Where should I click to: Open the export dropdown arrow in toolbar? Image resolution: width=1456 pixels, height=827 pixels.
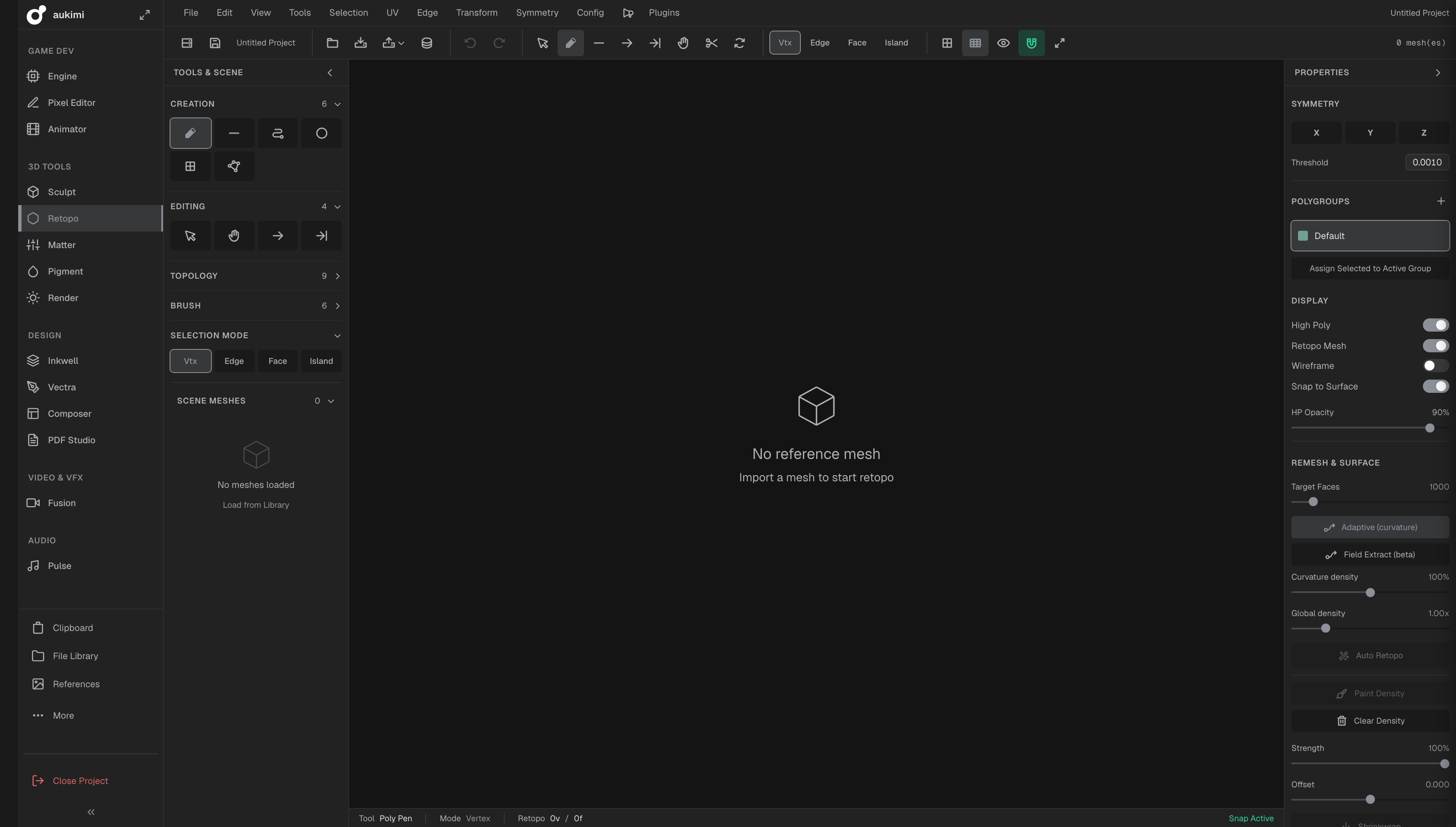point(401,43)
